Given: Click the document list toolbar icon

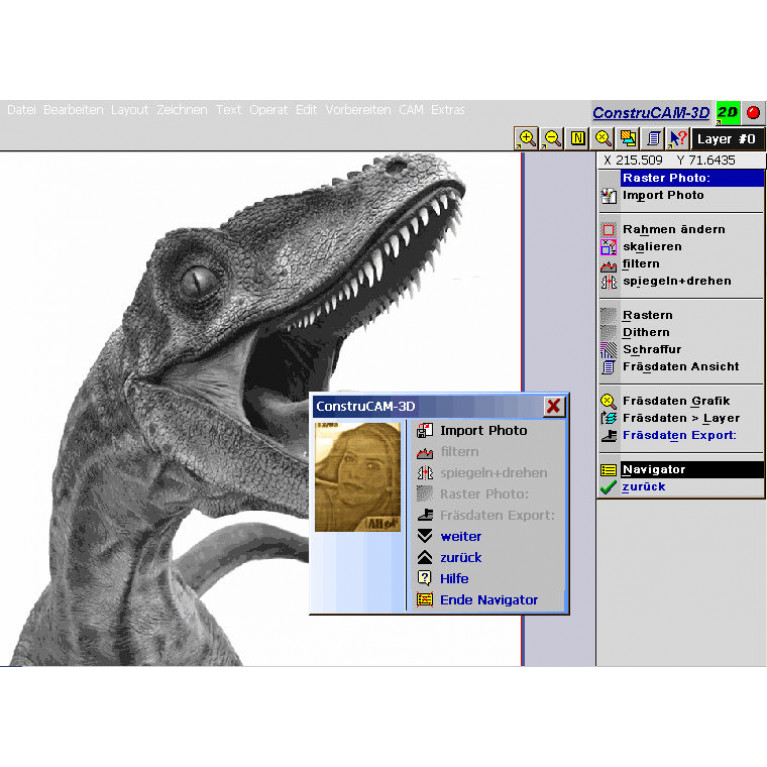Looking at the screenshot, I should pos(654,138).
